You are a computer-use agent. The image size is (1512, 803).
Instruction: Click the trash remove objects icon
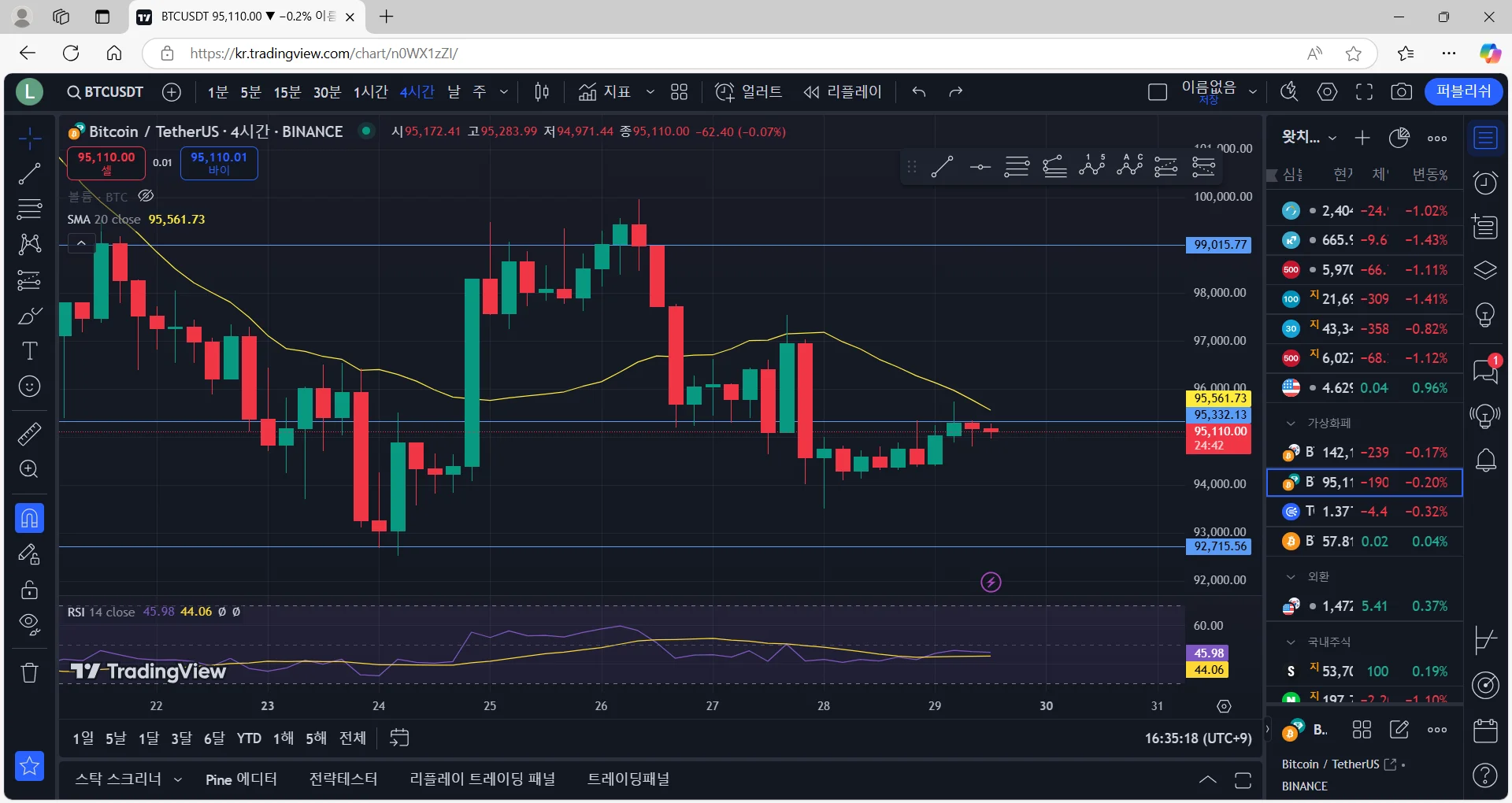tap(29, 672)
